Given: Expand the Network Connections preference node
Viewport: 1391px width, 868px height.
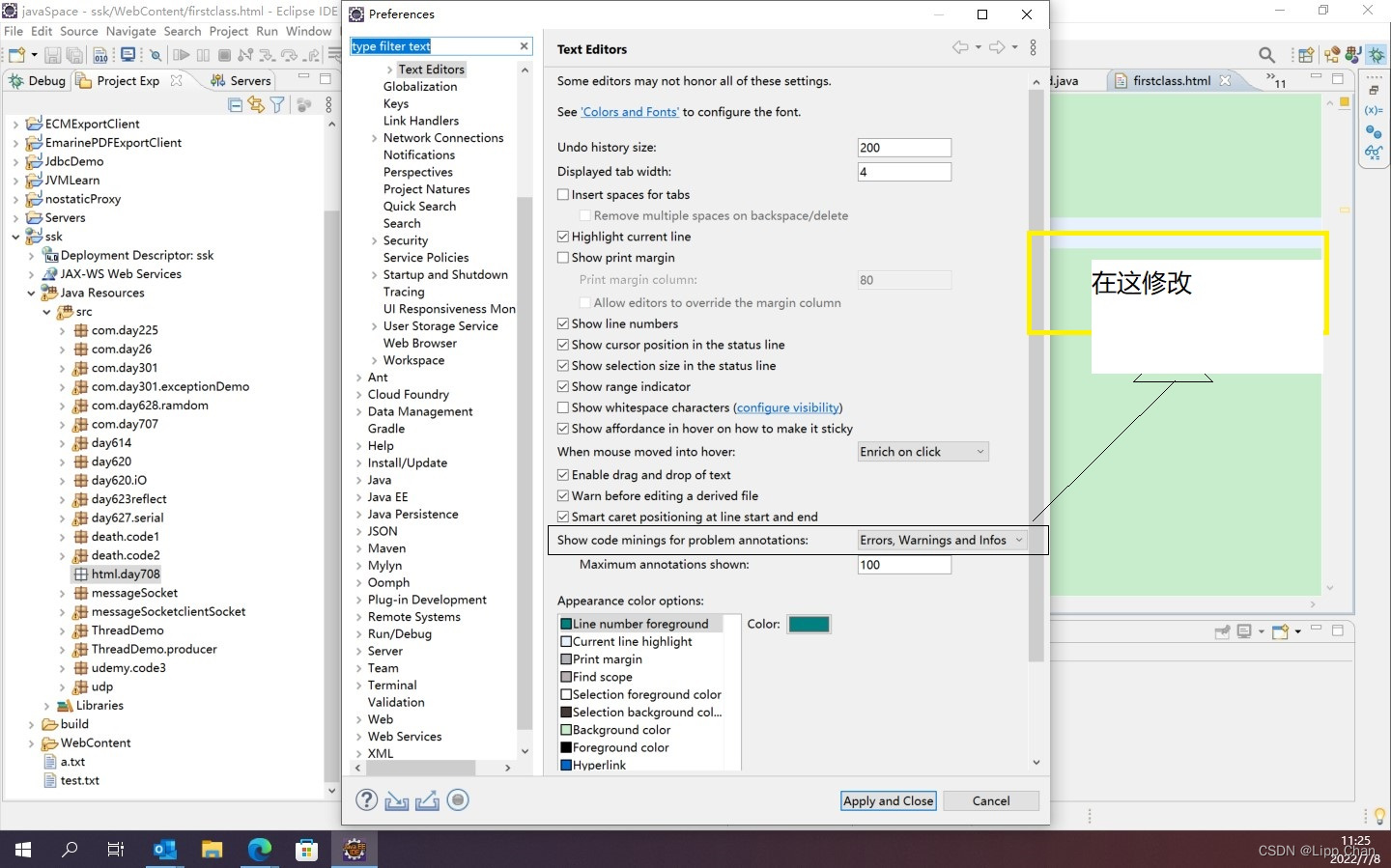Looking at the screenshot, I should point(375,138).
